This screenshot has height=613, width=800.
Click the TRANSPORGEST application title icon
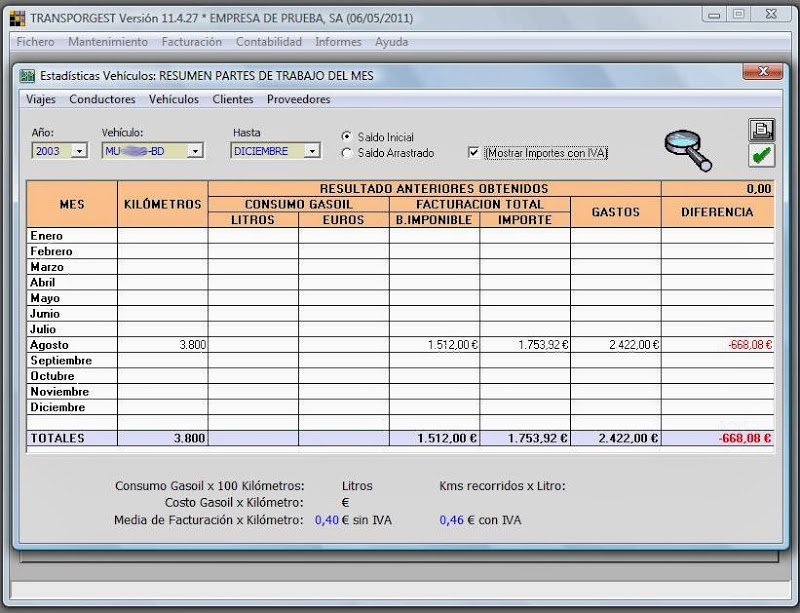coord(17,18)
